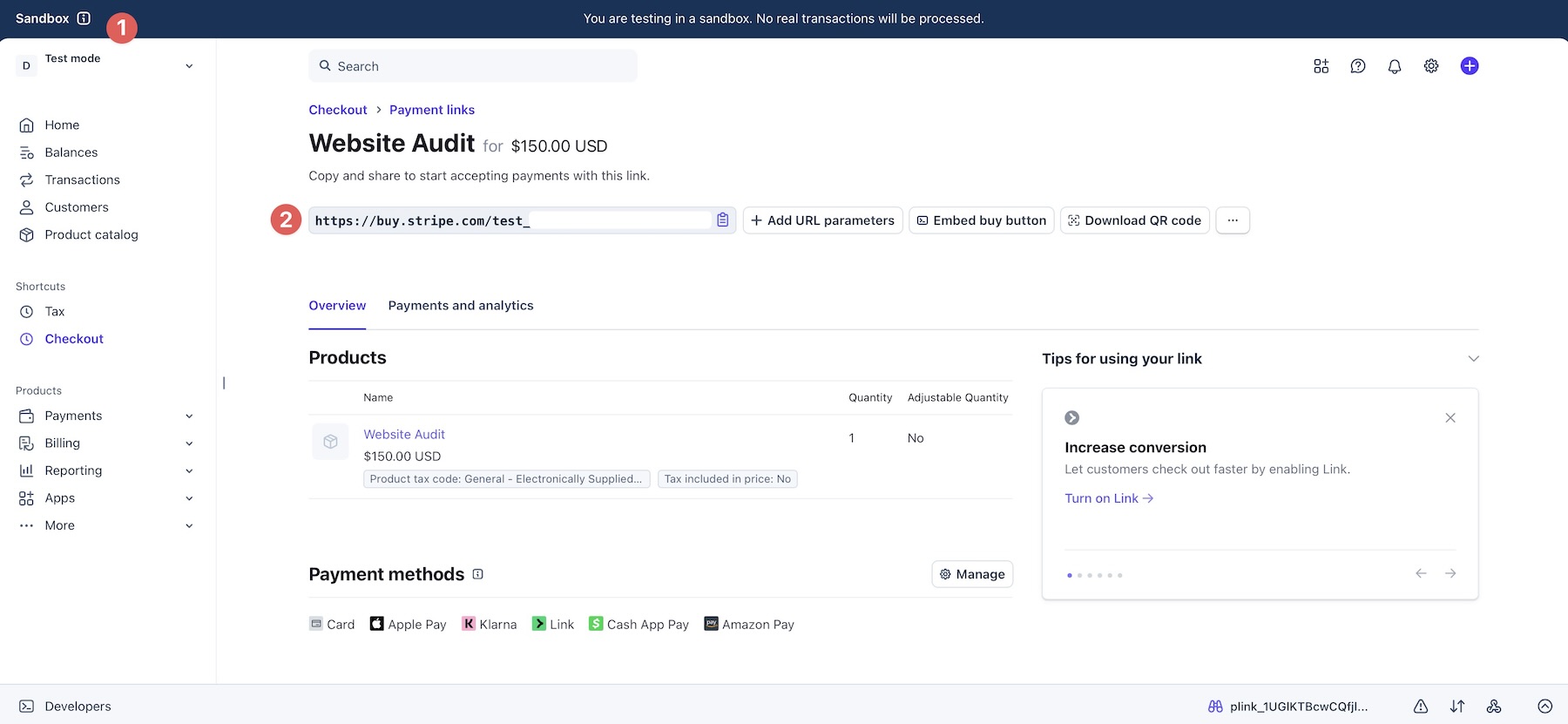This screenshot has width=1568, height=724.
Task: Click the warning triangle icon in bottom bar
Action: click(1421, 707)
